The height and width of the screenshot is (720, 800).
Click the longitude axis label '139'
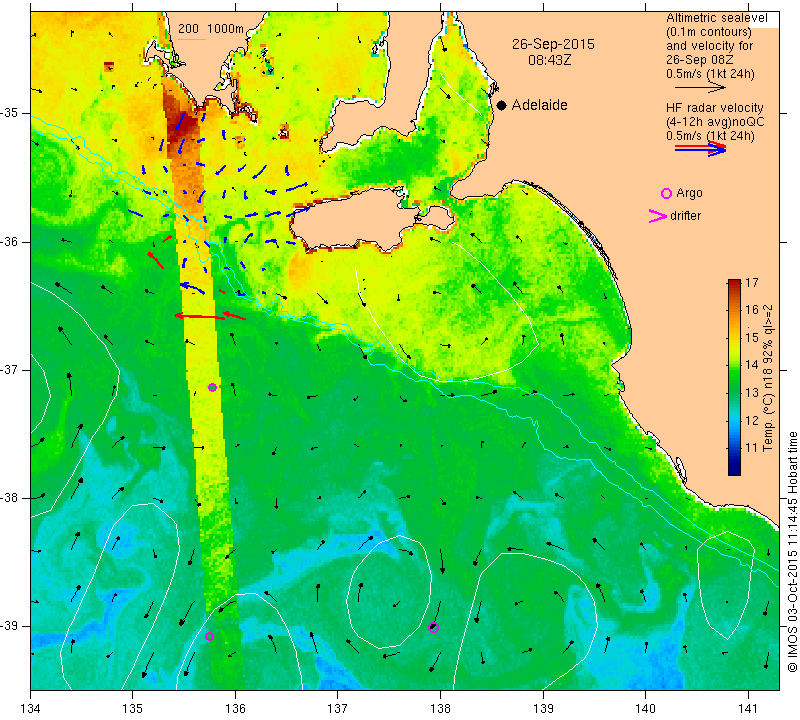[x=543, y=709]
